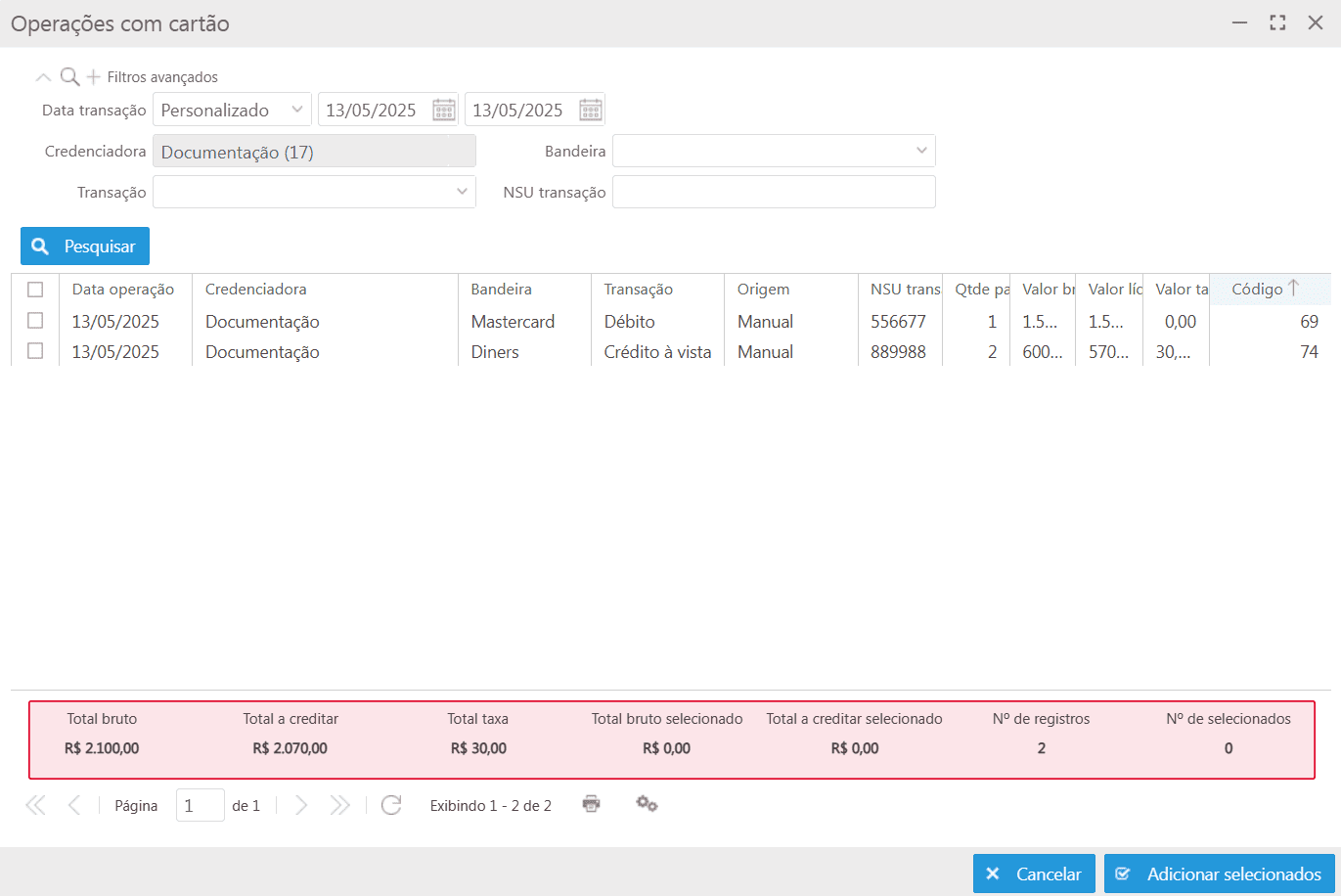The width and height of the screenshot is (1341, 896).
Task: Click the plus icon to add advanced filter
Action: (x=94, y=76)
